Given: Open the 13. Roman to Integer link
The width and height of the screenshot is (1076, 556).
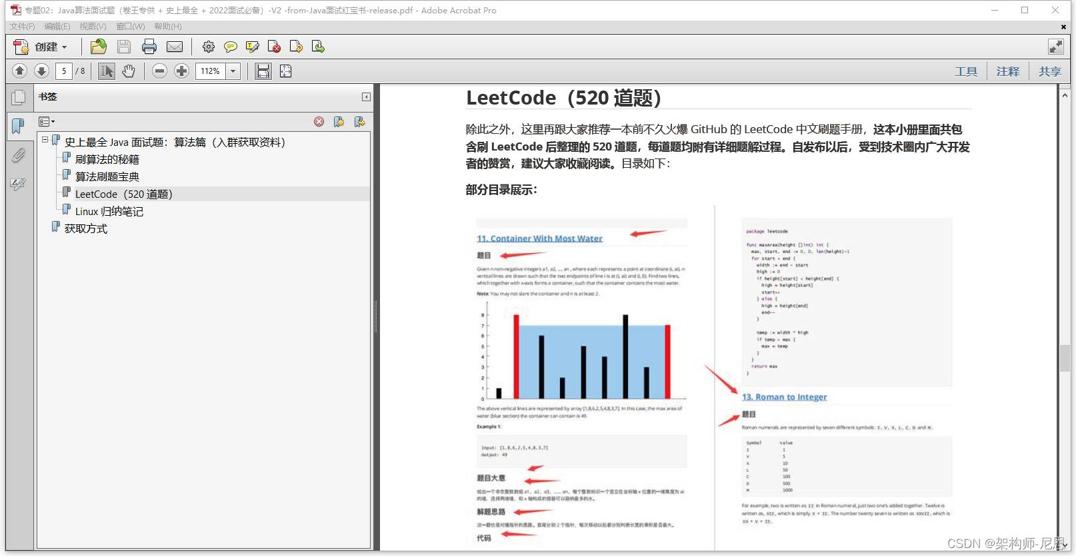Looking at the screenshot, I should click(x=784, y=397).
